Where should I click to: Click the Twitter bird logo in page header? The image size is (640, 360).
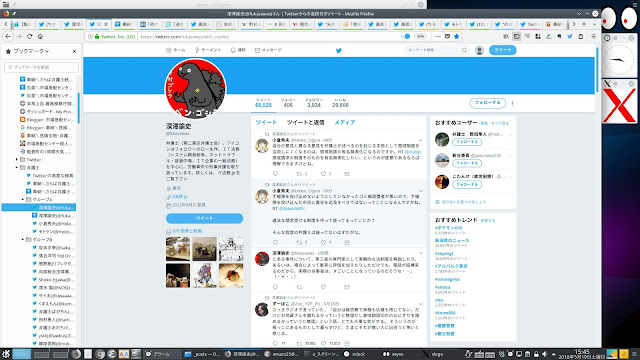tap(339, 51)
